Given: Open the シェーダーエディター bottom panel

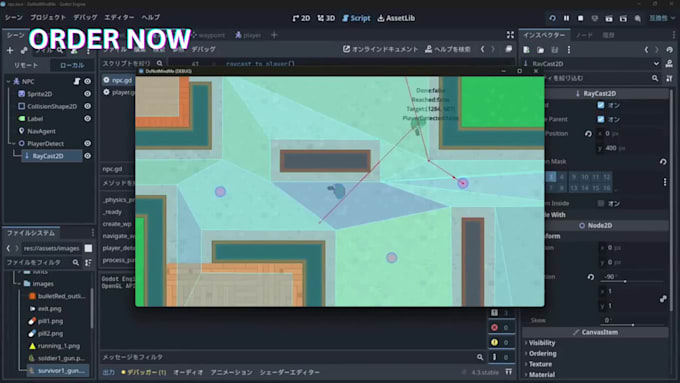Looking at the screenshot, I should coord(289,372).
